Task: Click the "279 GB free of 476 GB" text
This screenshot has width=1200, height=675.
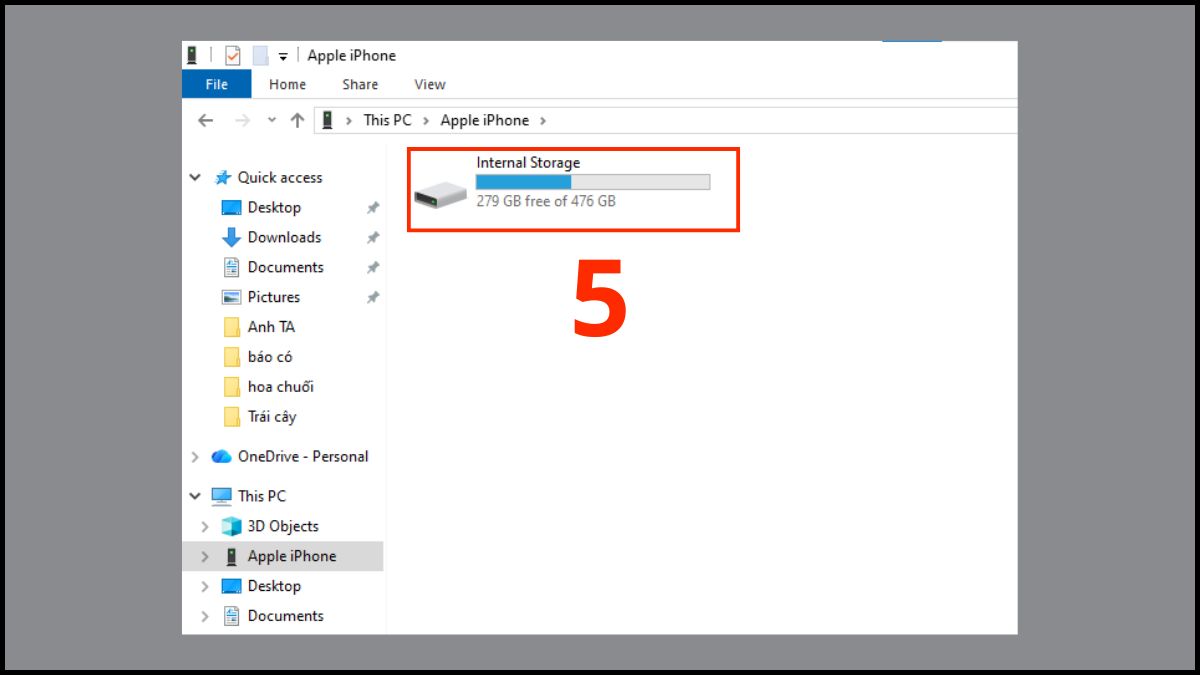Action: [546, 201]
